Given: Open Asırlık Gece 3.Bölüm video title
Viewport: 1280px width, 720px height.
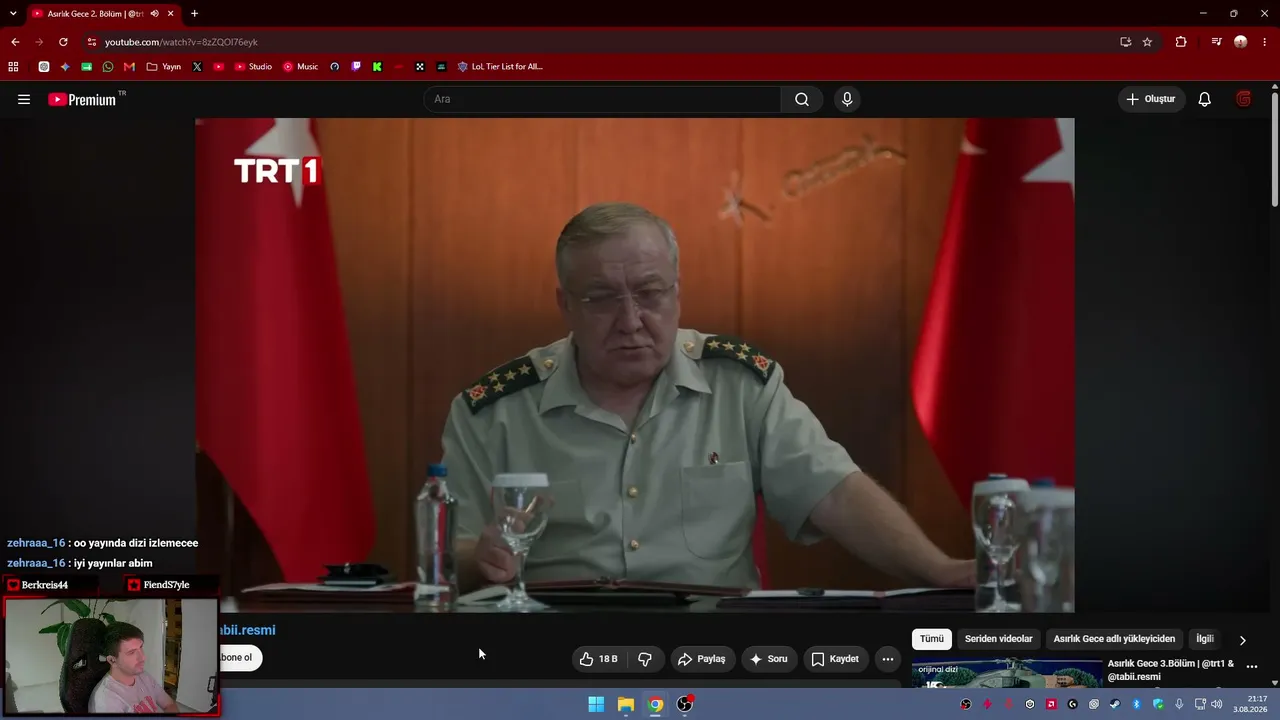Looking at the screenshot, I should [x=1170, y=670].
